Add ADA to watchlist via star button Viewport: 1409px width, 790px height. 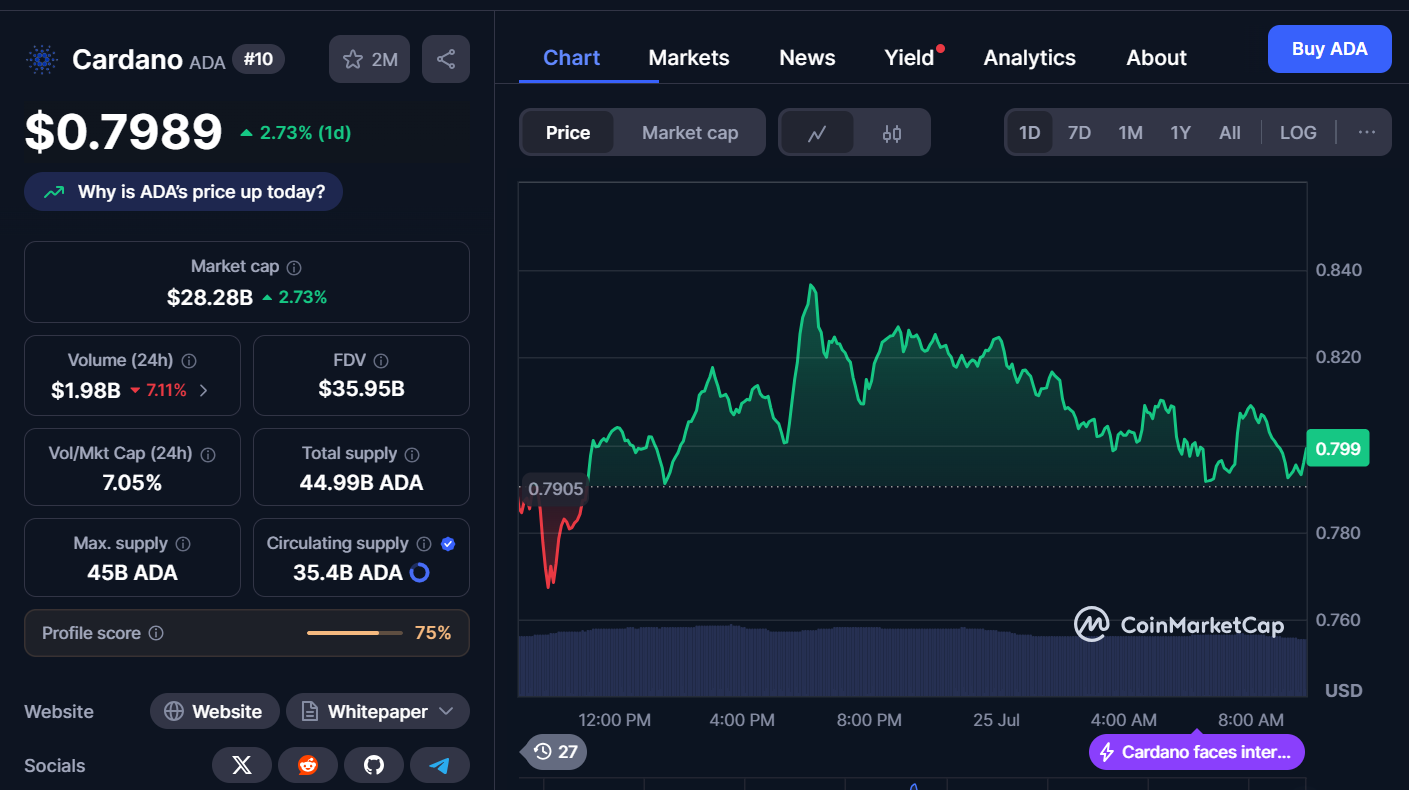[369, 59]
